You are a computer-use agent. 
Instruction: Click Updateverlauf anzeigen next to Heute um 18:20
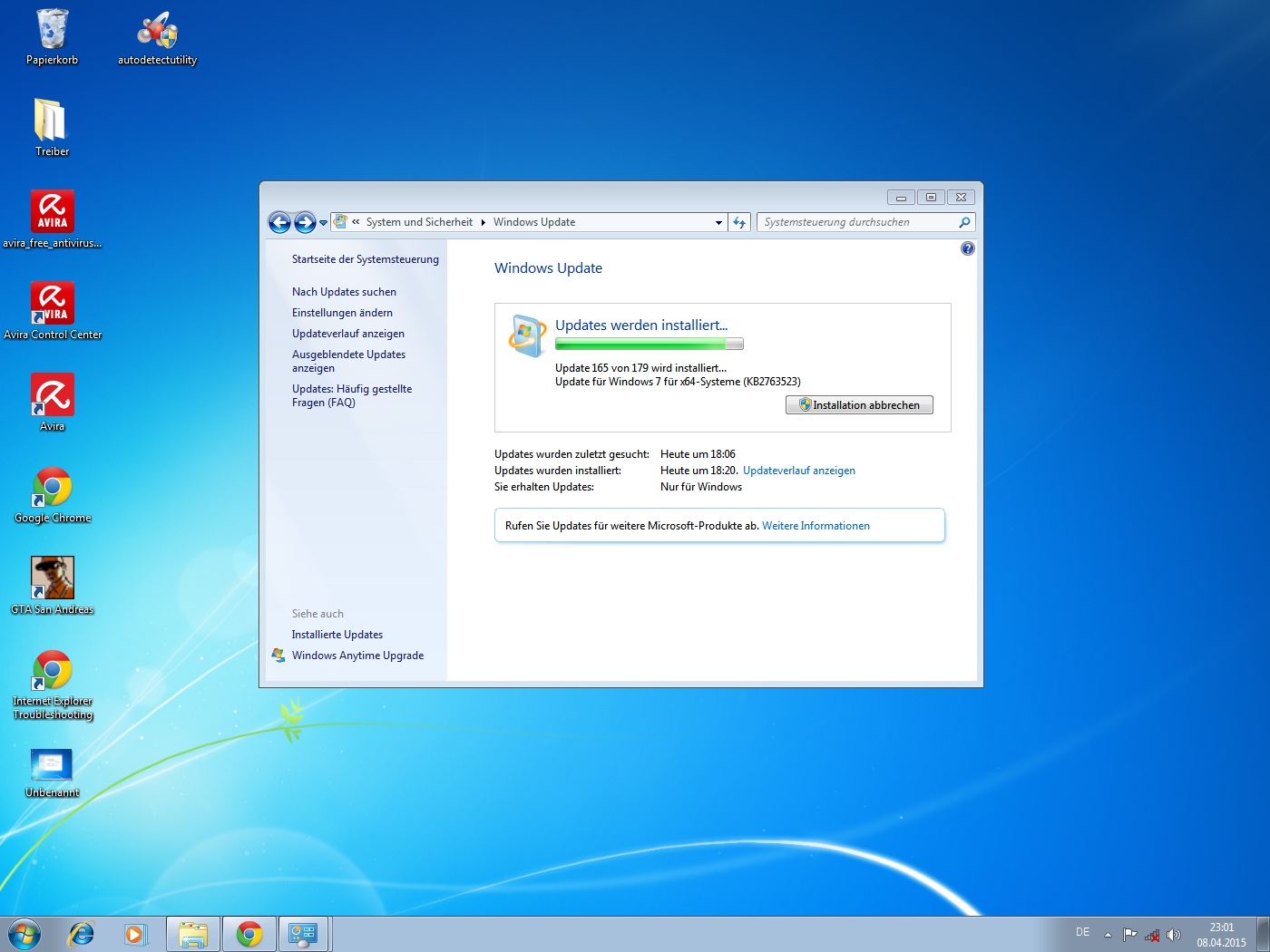click(799, 471)
